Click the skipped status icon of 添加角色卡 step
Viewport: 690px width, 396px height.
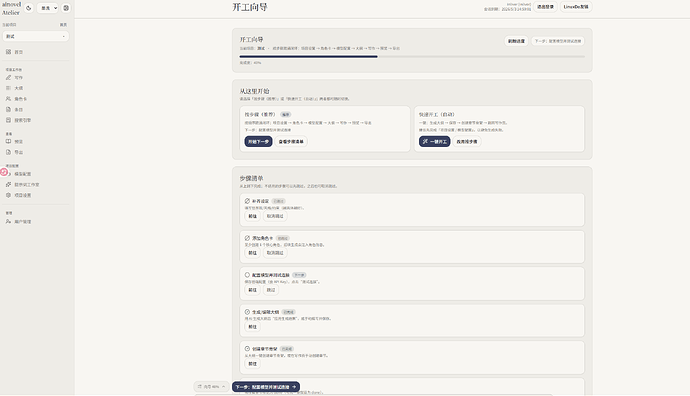[x=247, y=238]
